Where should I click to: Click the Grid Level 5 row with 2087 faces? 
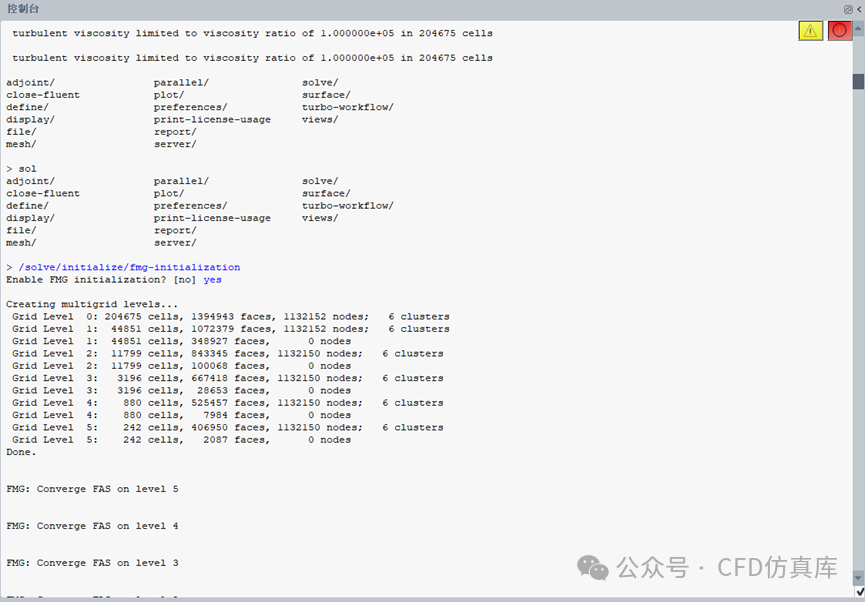[181, 440]
